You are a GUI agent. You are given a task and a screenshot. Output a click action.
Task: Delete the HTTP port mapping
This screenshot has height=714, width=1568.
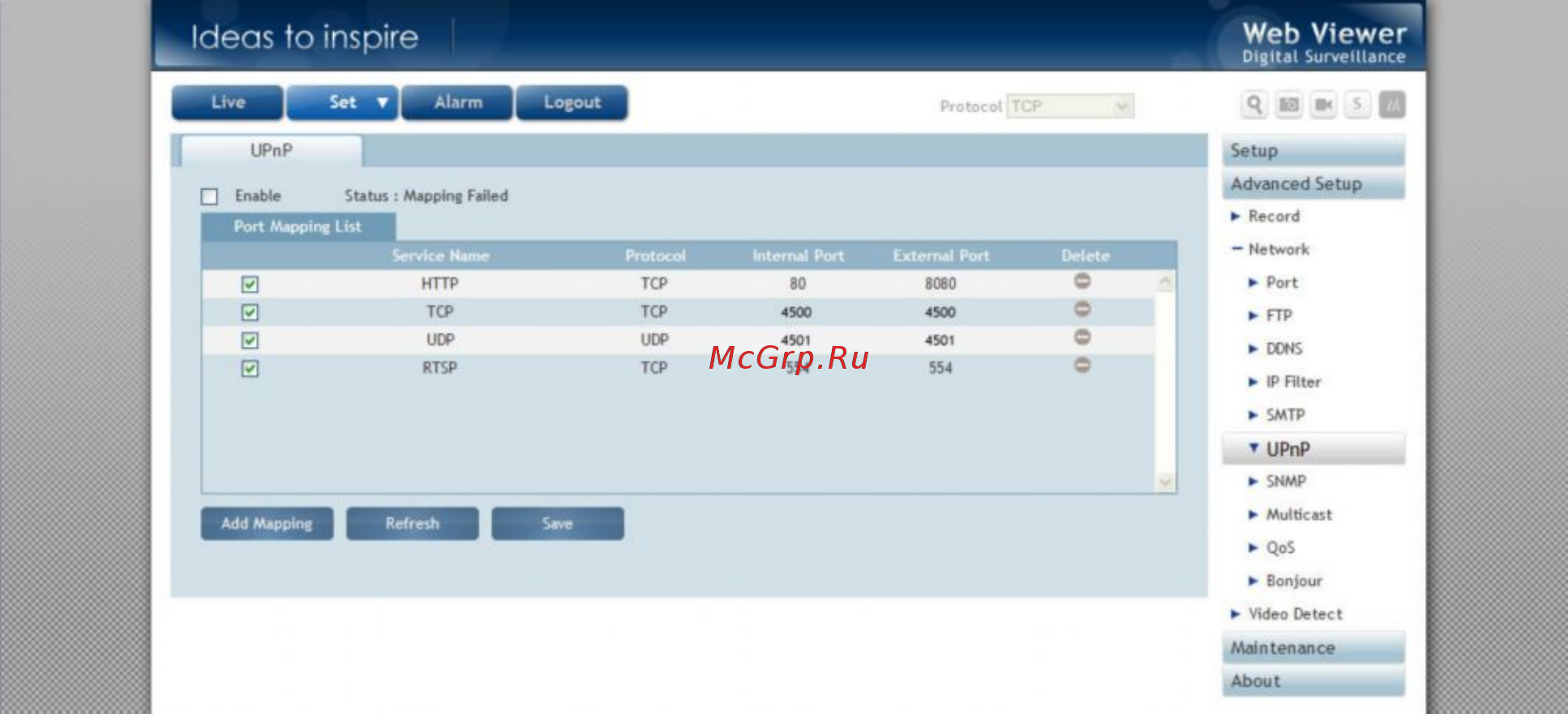(1082, 281)
